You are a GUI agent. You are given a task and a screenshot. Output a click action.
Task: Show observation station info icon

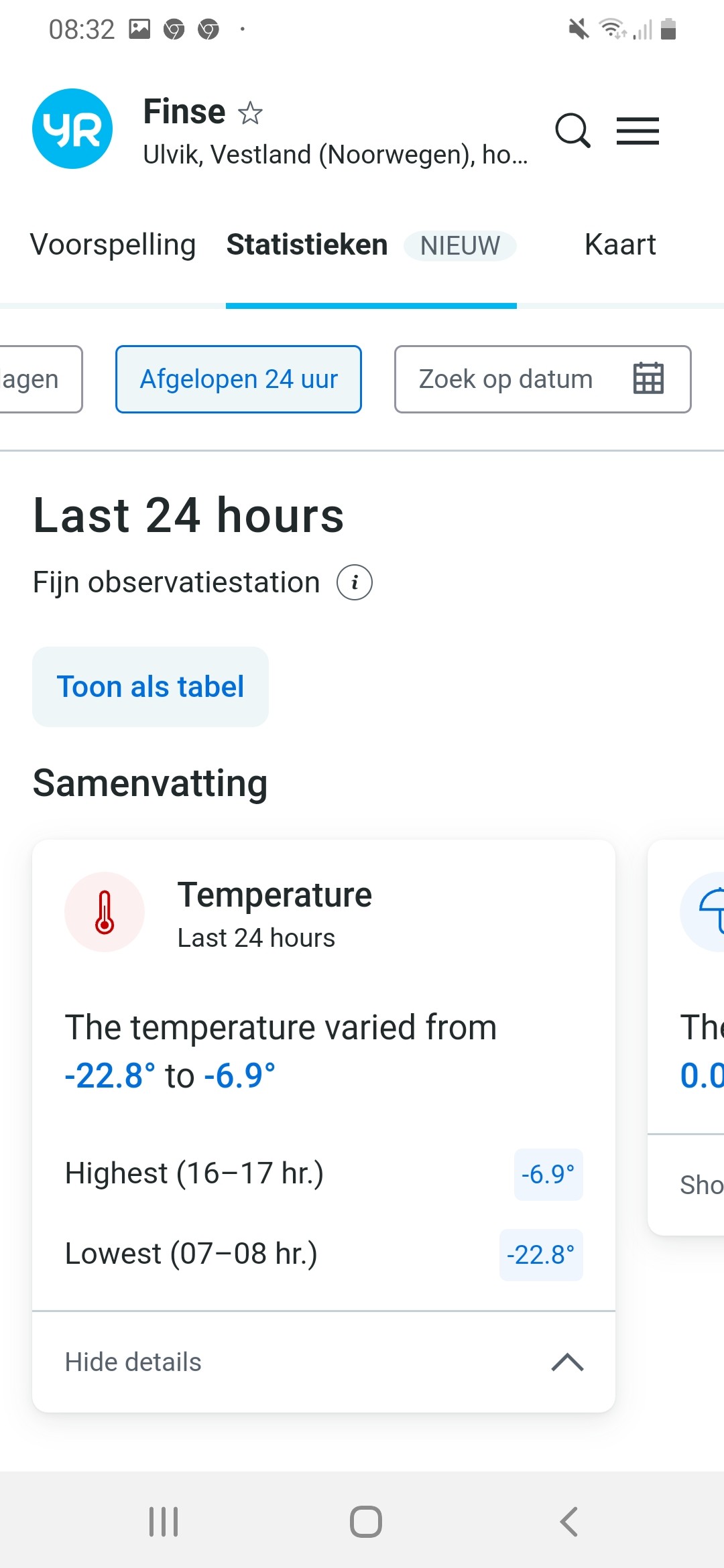[355, 582]
